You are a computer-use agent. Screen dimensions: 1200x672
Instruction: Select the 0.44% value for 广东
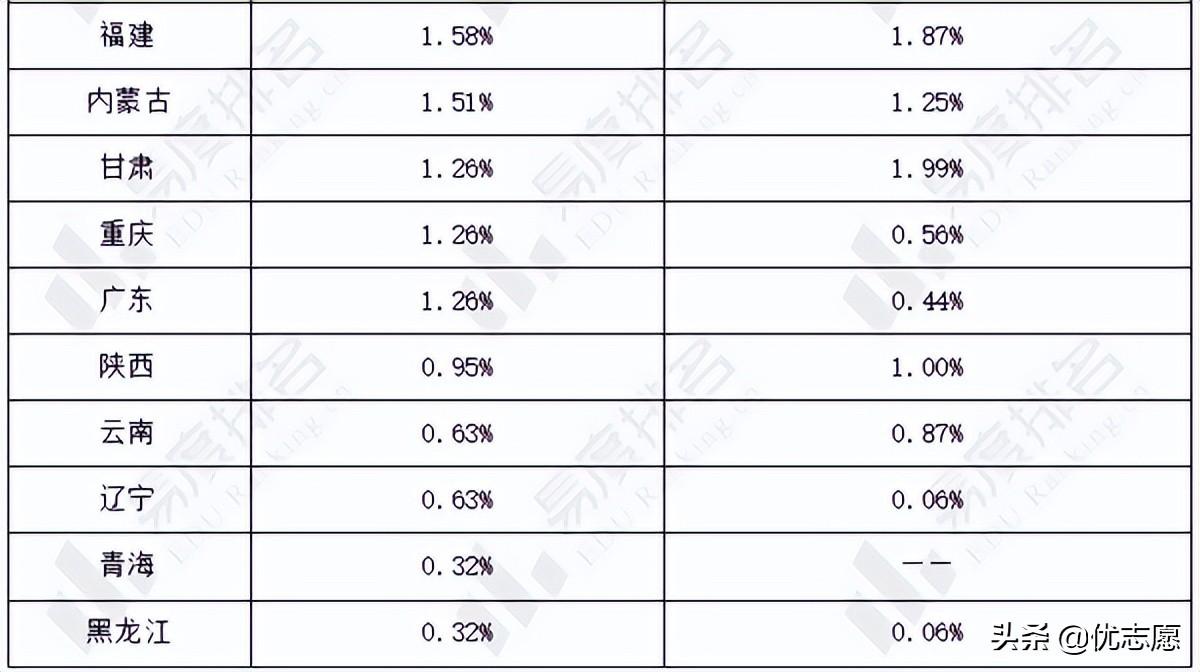(927, 301)
